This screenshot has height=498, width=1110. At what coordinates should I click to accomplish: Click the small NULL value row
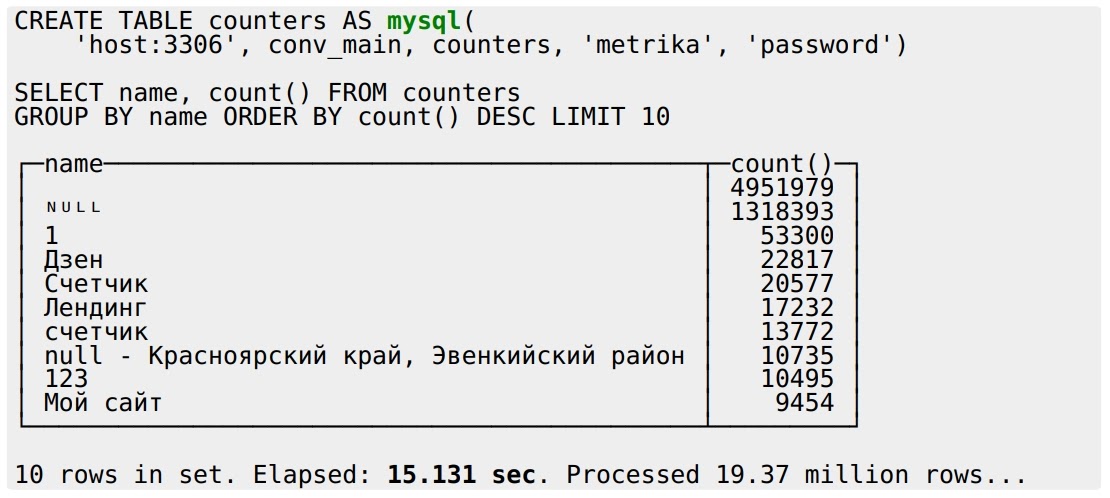click(73, 208)
